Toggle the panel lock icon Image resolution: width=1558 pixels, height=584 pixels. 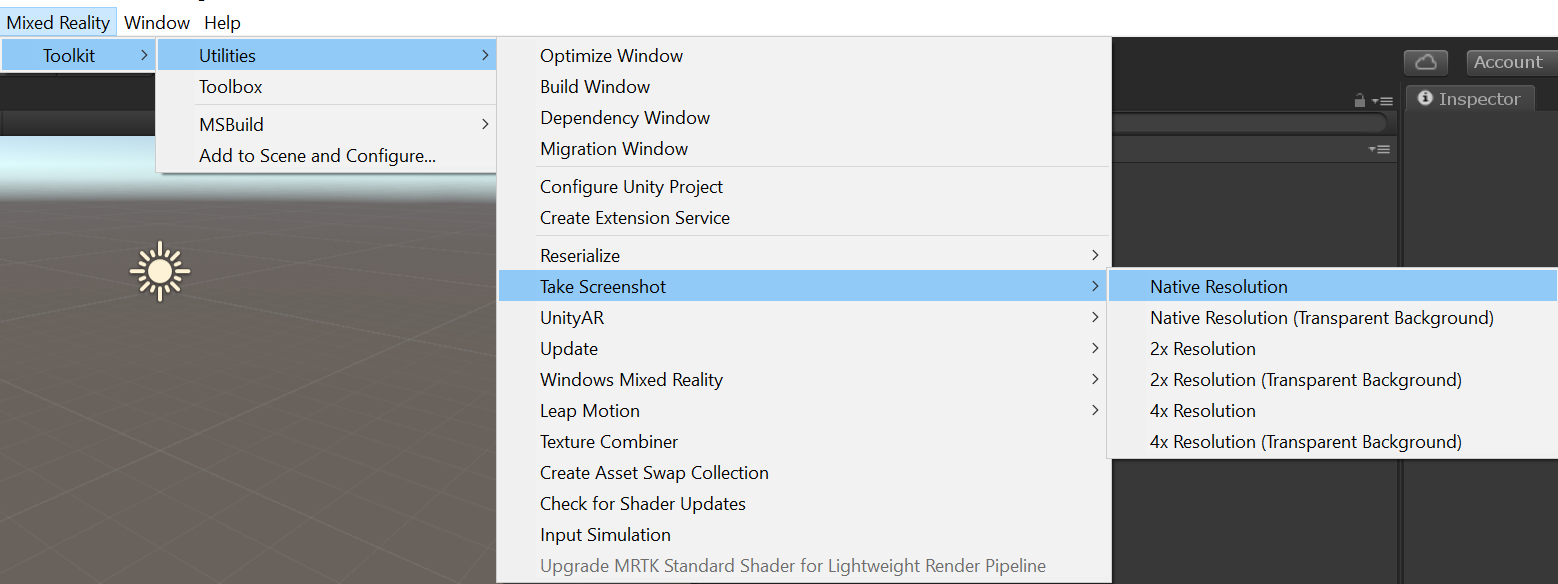point(1359,100)
